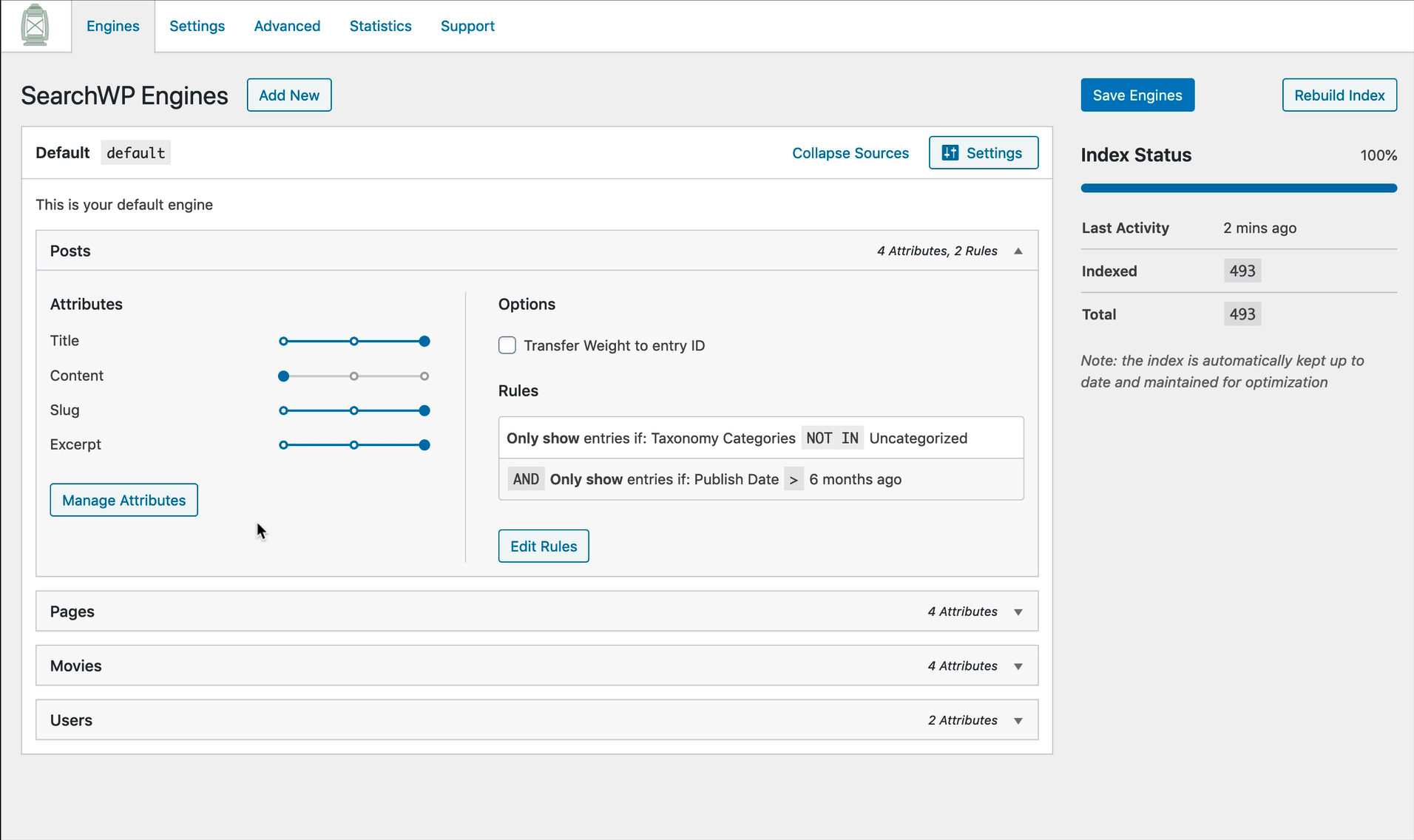This screenshot has height=840, width=1414.
Task: Set Slug weight slider to its minimum stop
Action: [x=283, y=410]
